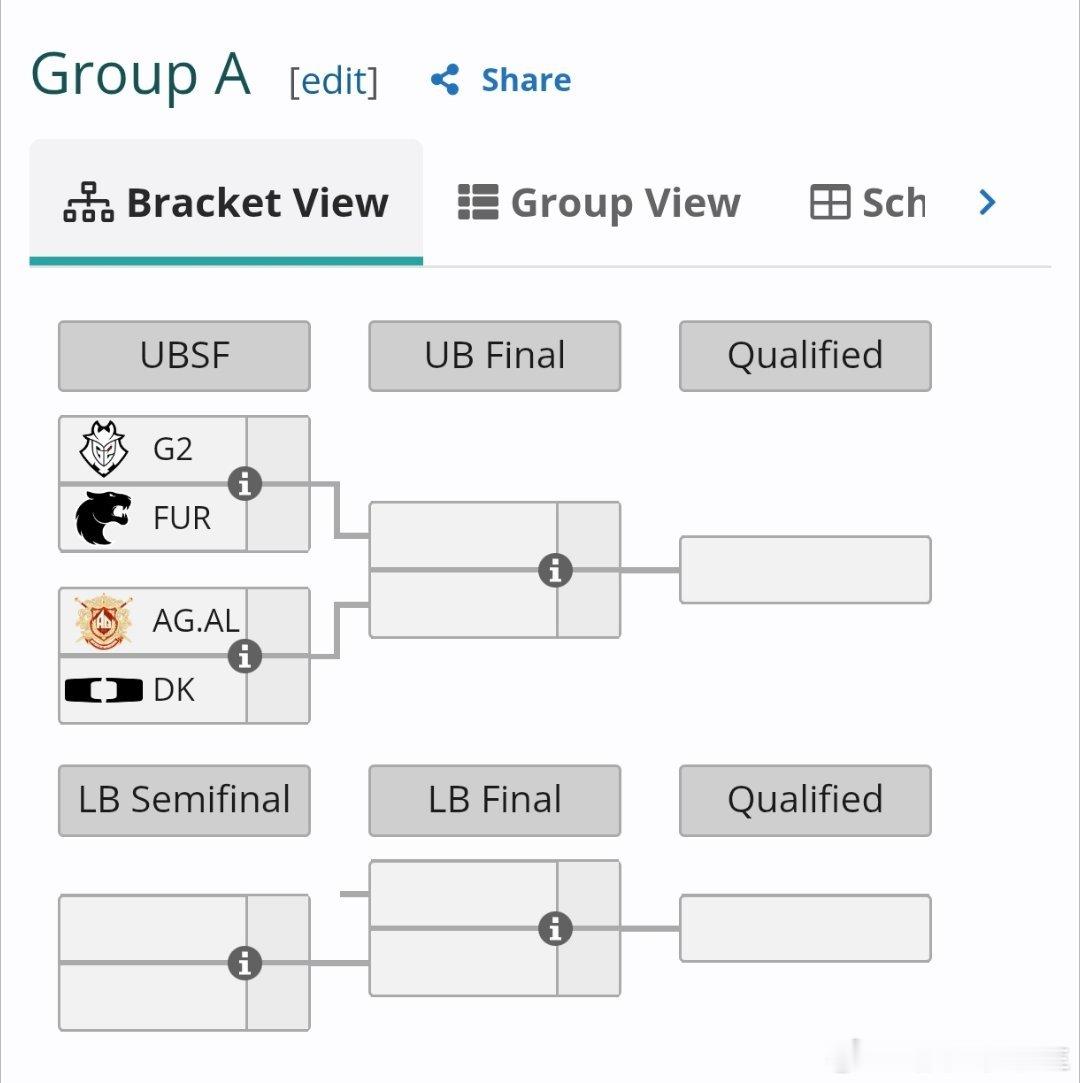Screen dimensions: 1080x1083
Task: Switch to Group View tab
Action: (x=599, y=202)
